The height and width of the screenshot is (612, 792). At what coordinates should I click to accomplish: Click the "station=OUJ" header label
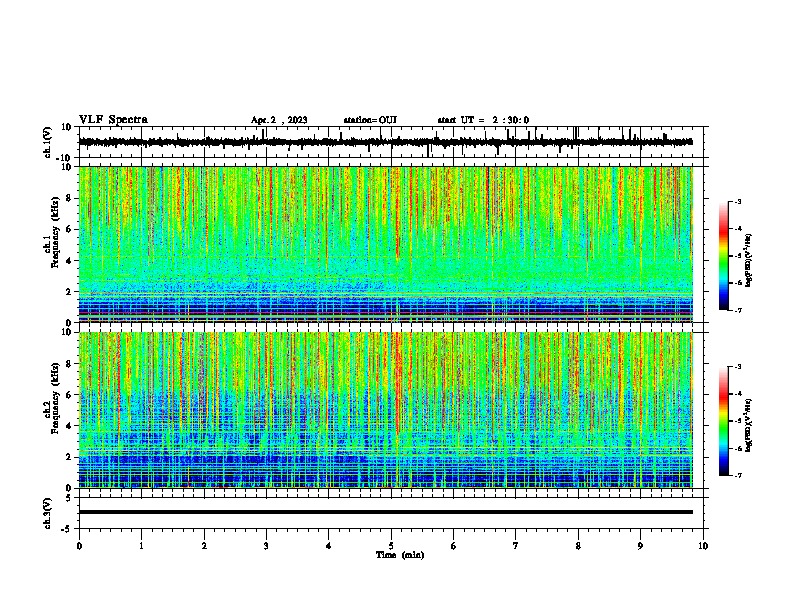click(x=370, y=120)
